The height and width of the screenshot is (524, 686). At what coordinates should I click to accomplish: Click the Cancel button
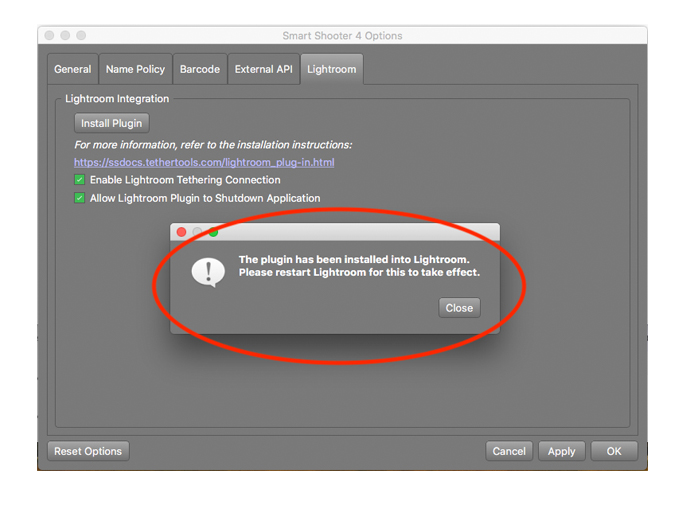point(509,451)
